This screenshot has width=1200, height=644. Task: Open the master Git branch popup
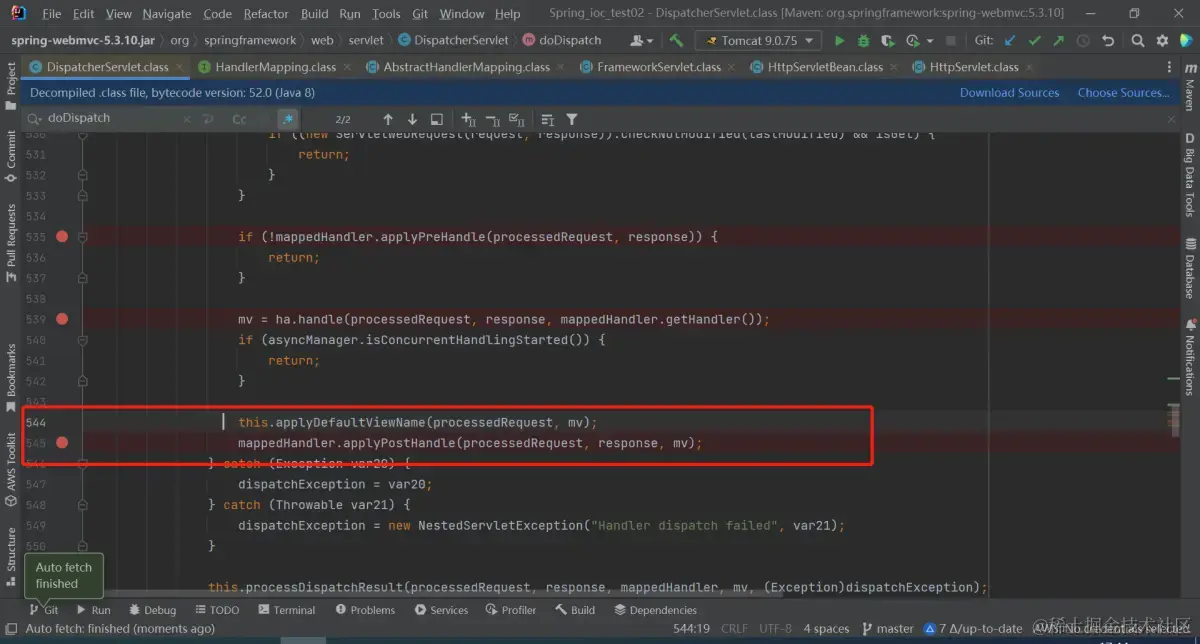[886, 629]
